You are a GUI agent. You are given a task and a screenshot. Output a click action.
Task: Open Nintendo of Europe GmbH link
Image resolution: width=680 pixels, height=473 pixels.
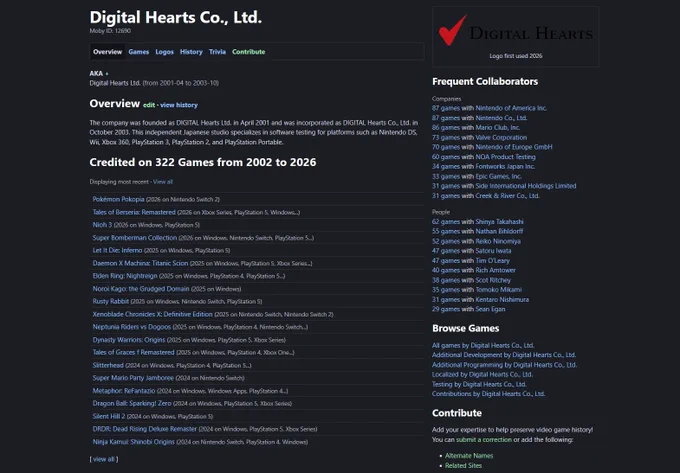[x=513, y=147]
